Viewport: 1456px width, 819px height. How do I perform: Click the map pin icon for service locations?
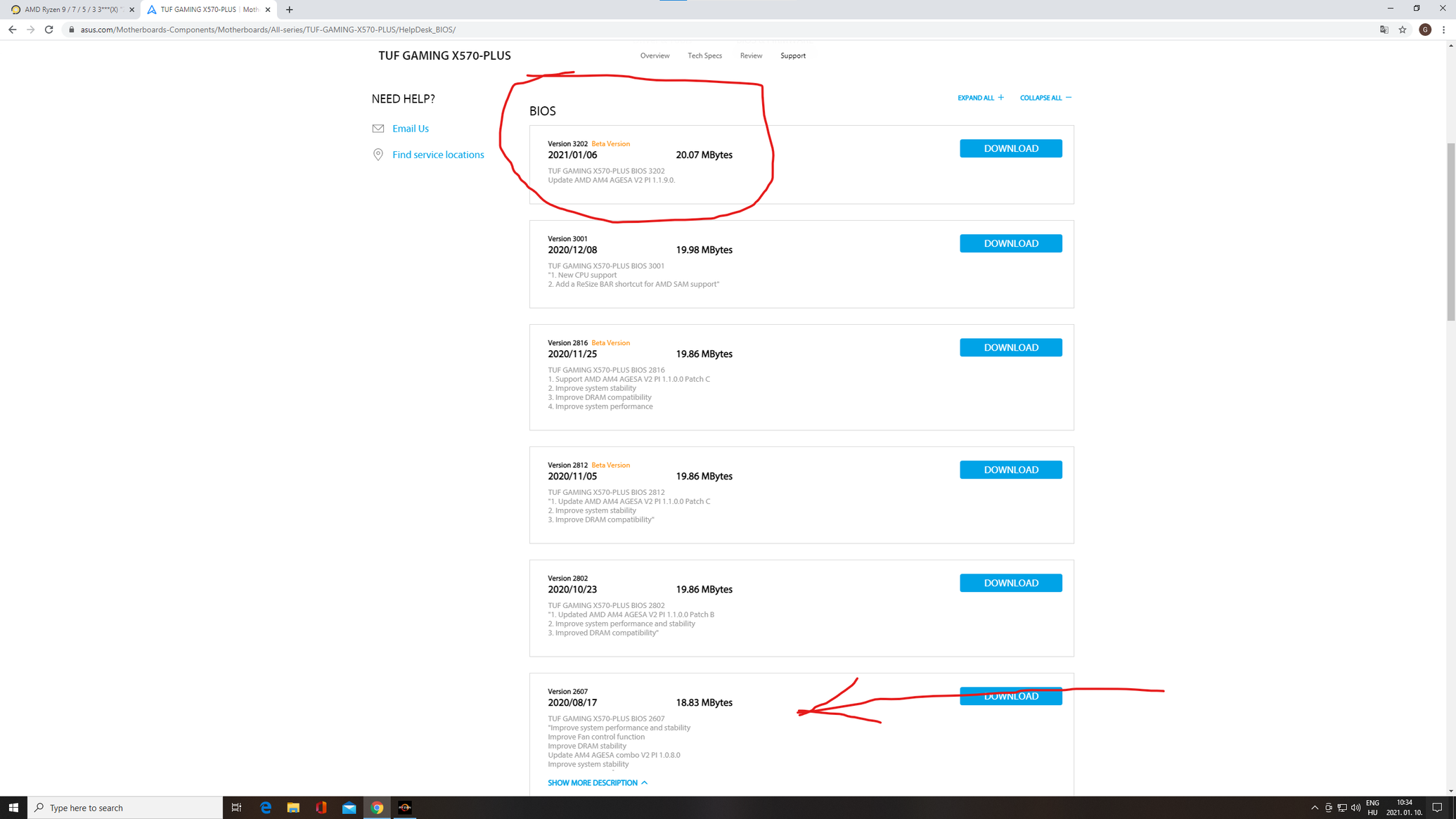click(378, 155)
